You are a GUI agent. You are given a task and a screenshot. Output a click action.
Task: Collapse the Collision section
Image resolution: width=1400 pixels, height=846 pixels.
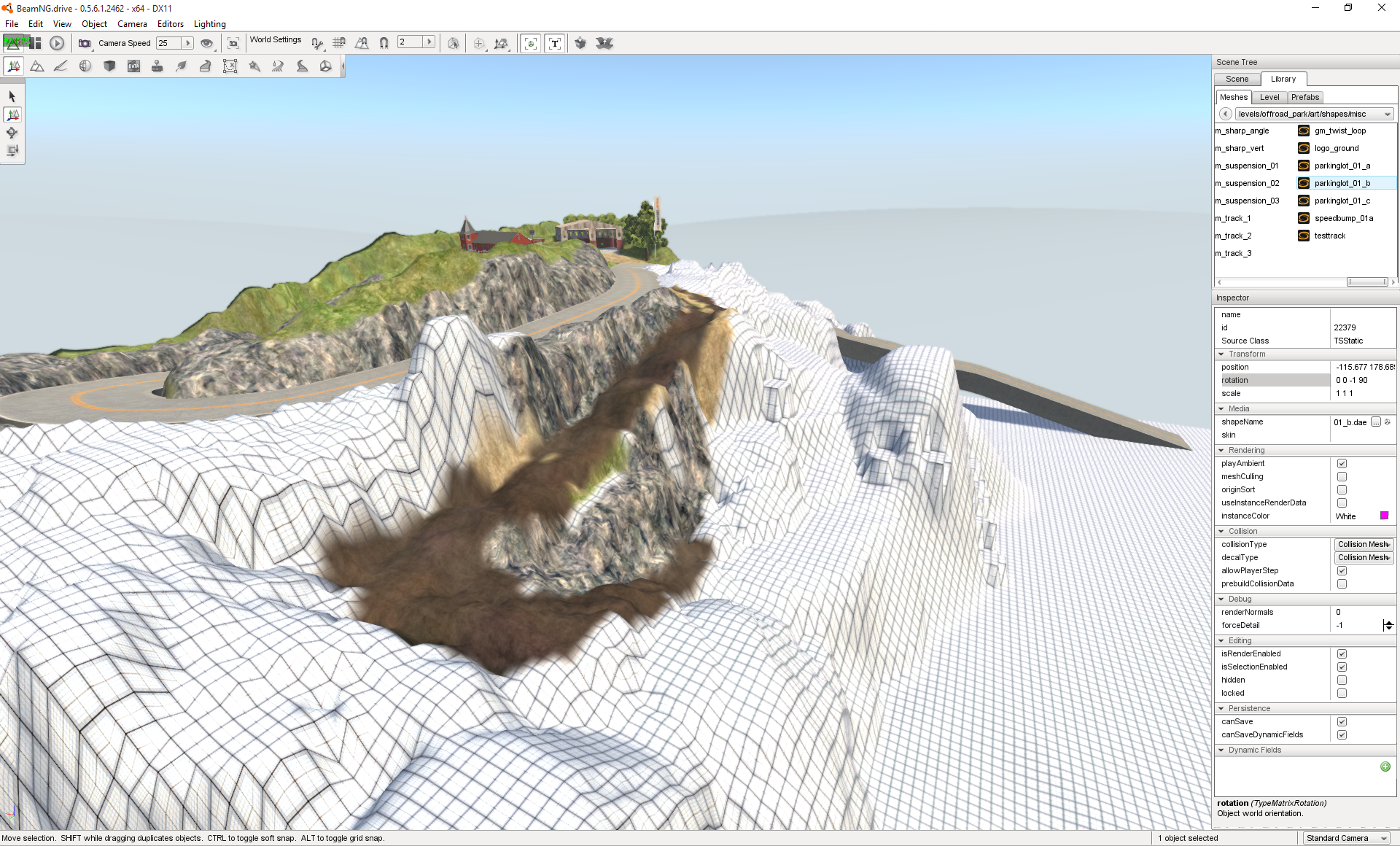[x=1221, y=531]
